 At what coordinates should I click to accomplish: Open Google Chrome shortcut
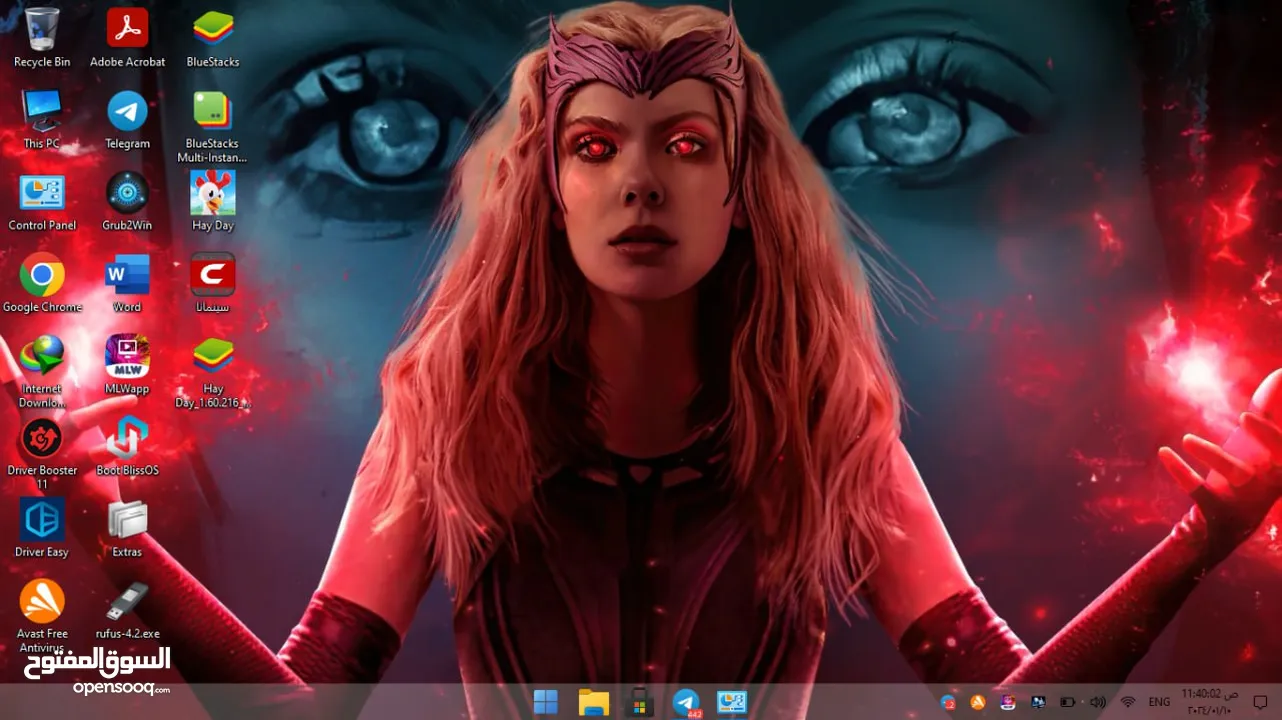tap(42, 283)
